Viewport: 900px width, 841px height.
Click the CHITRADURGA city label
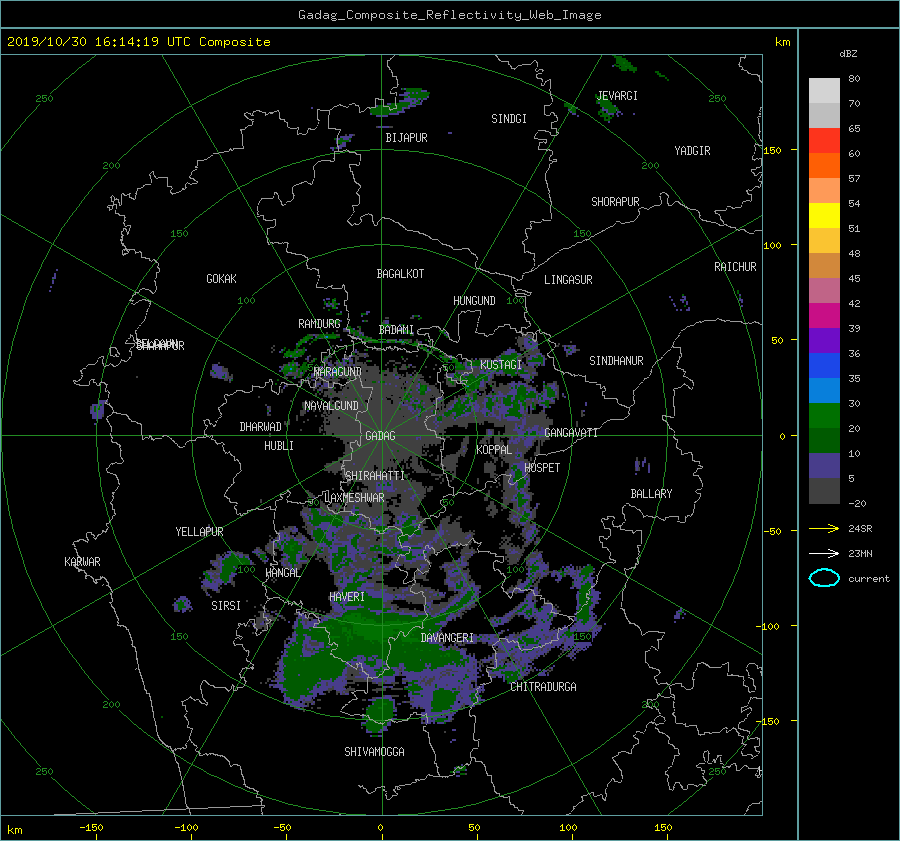543,687
